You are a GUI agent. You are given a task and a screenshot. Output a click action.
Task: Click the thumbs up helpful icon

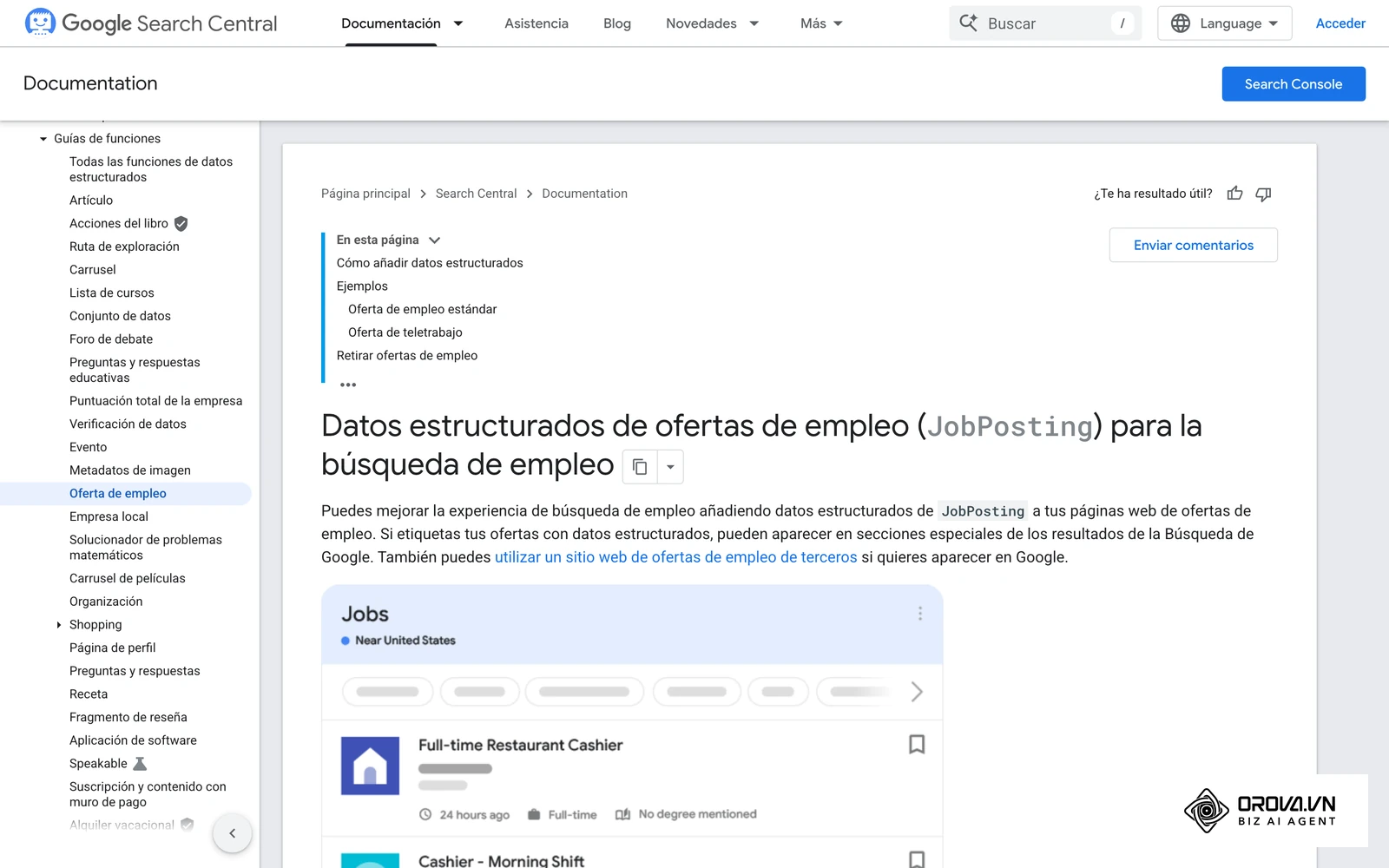1234,194
